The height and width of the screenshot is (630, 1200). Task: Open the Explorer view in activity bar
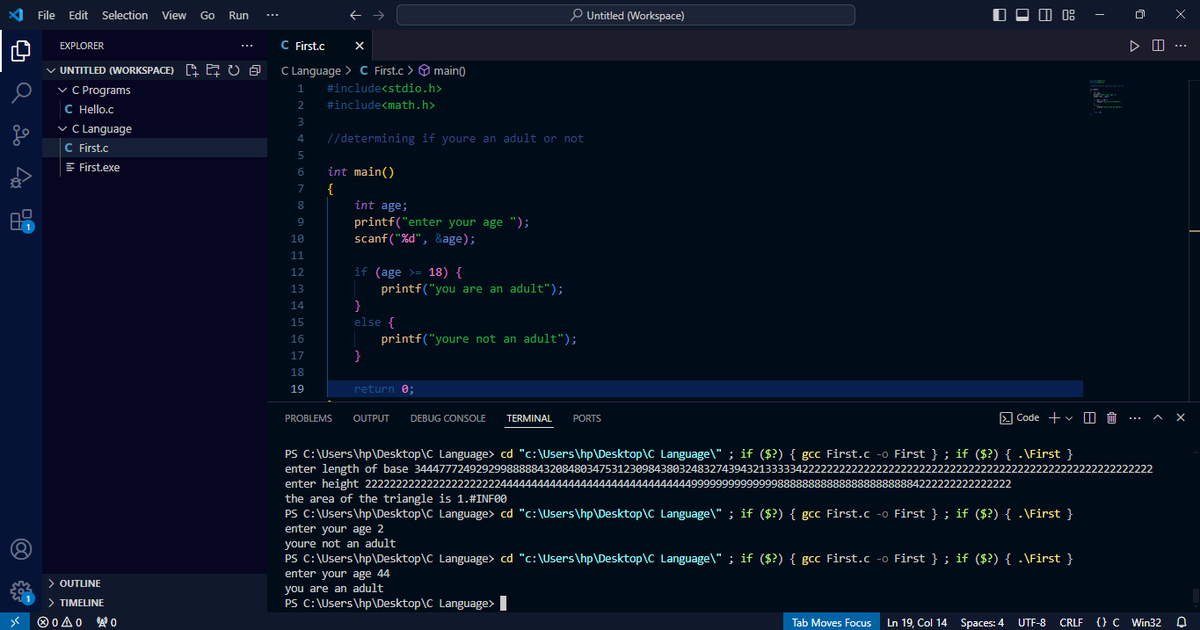tap(21, 51)
